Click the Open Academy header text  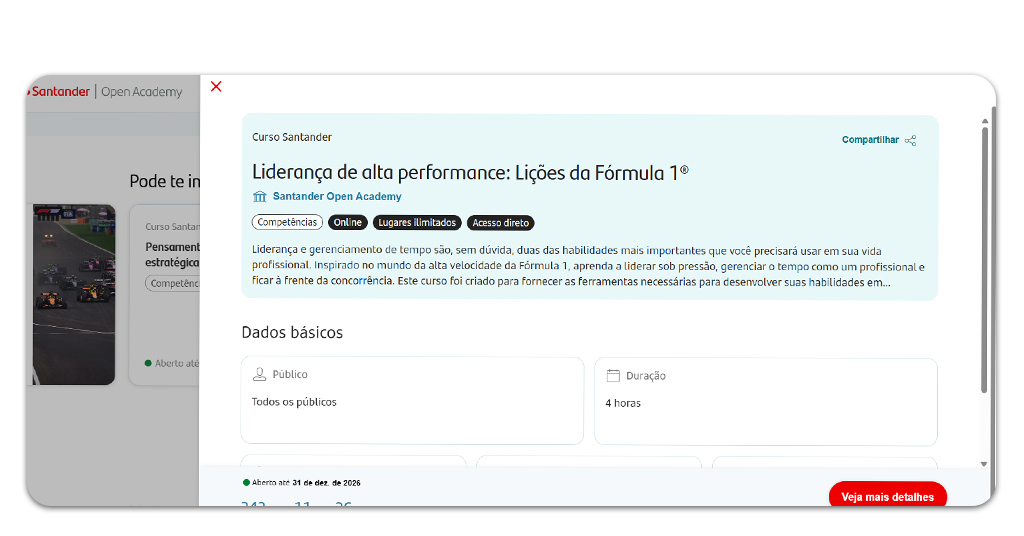[142, 92]
